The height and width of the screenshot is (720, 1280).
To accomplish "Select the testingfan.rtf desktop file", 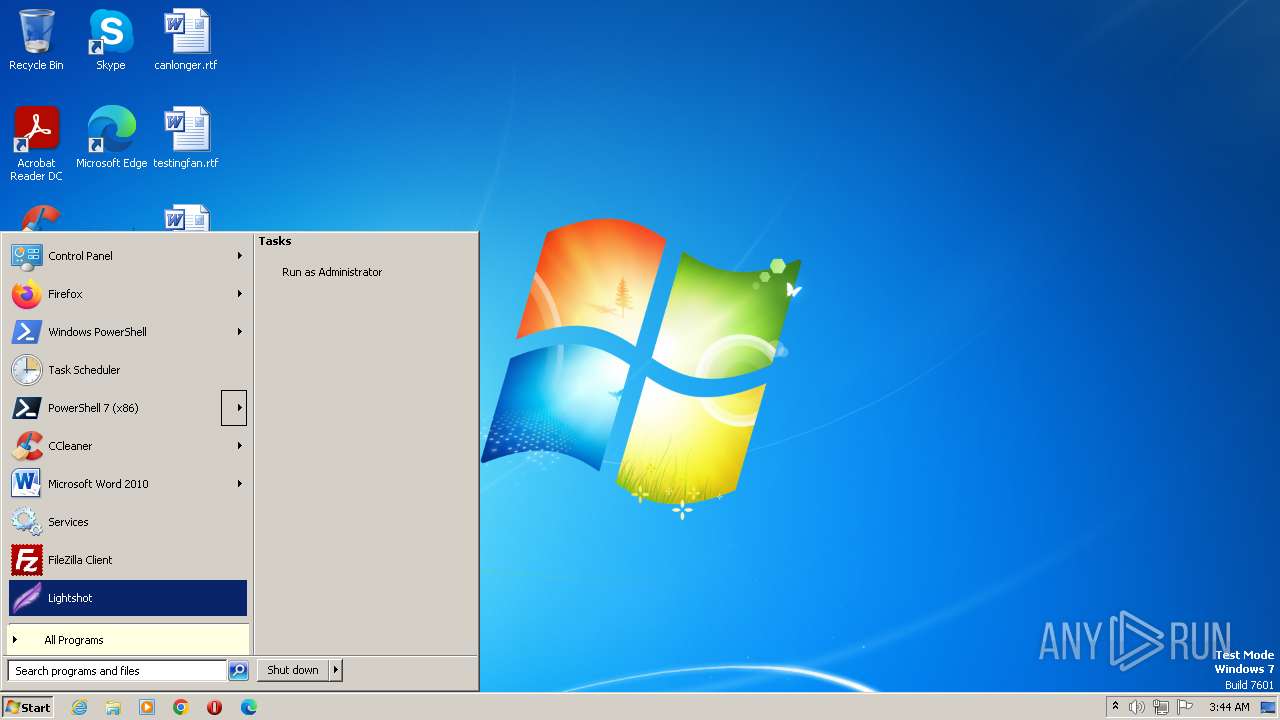I will tap(186, 138).
